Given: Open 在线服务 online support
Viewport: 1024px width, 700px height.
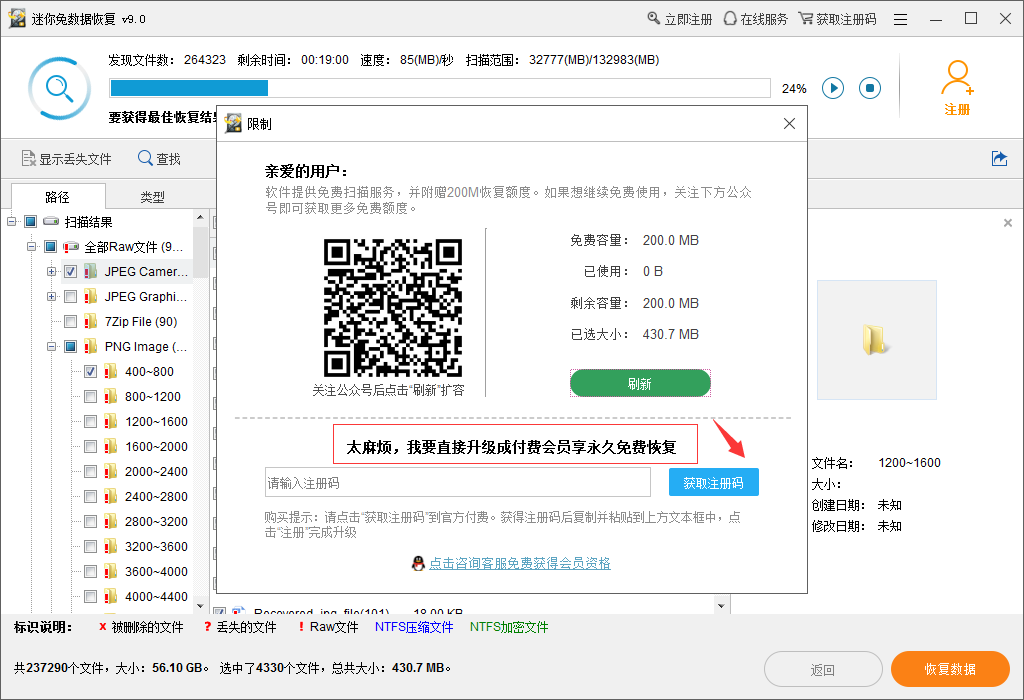Looking at the screenshot, I should 756,19.
